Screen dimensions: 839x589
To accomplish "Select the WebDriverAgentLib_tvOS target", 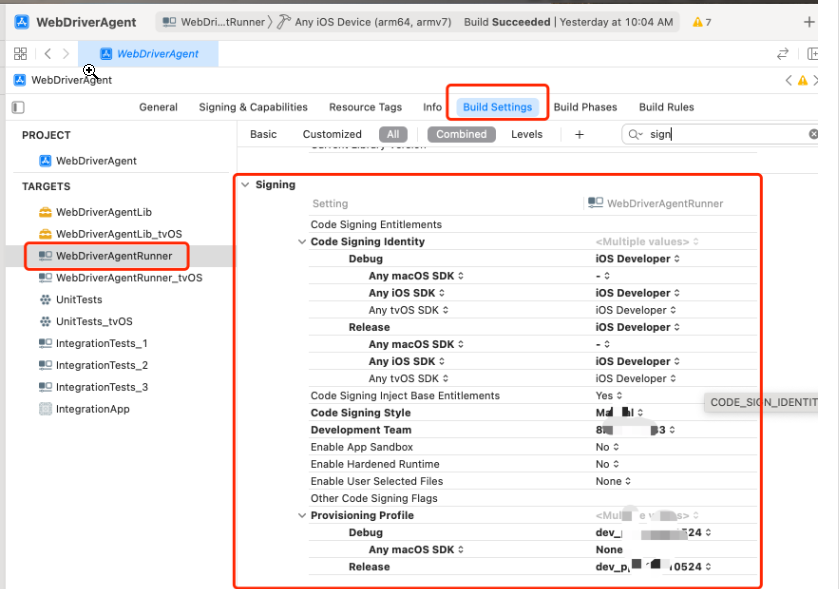I will coord(111,234).
